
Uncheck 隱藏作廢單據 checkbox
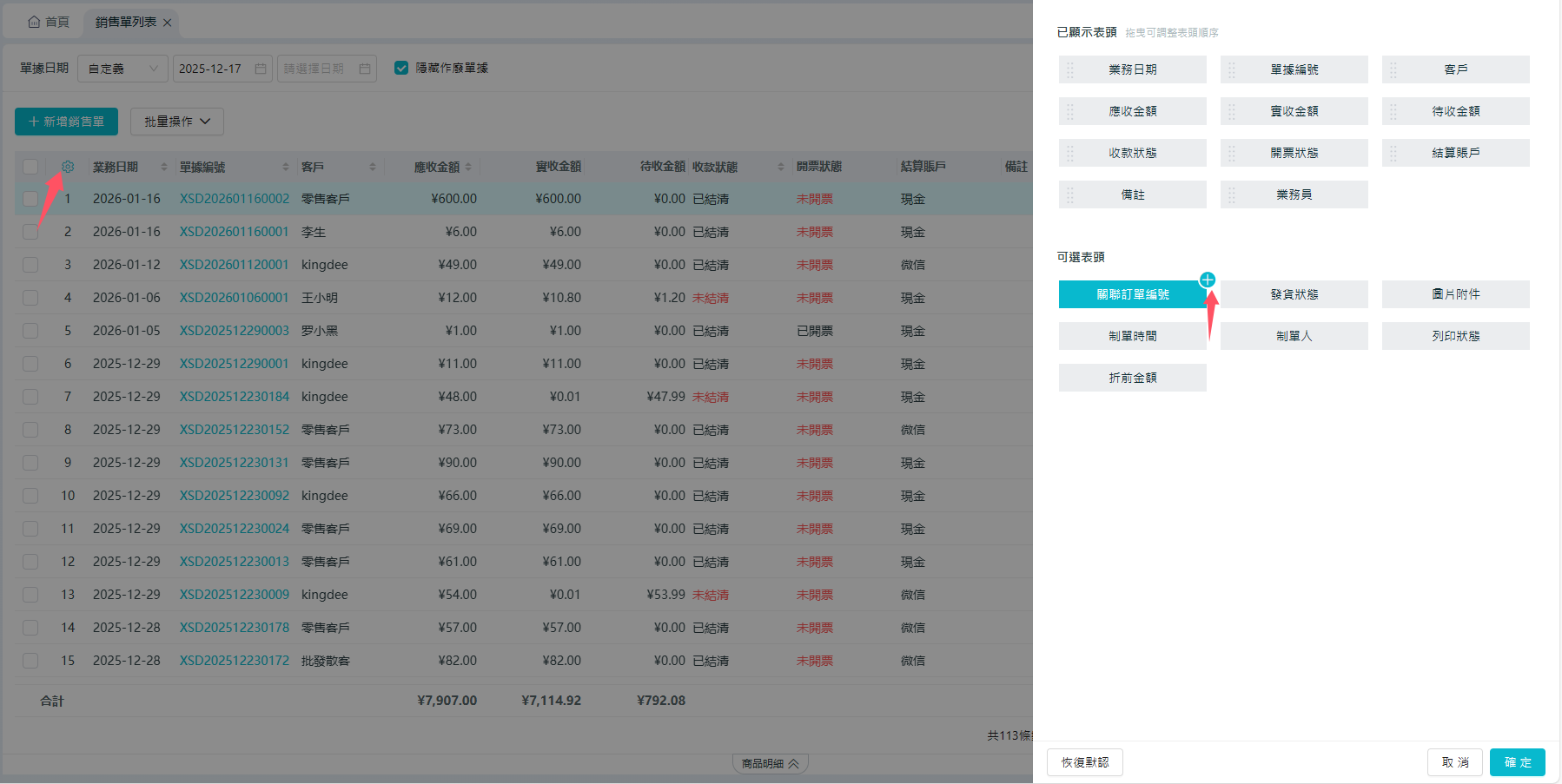tap(401, 68)
